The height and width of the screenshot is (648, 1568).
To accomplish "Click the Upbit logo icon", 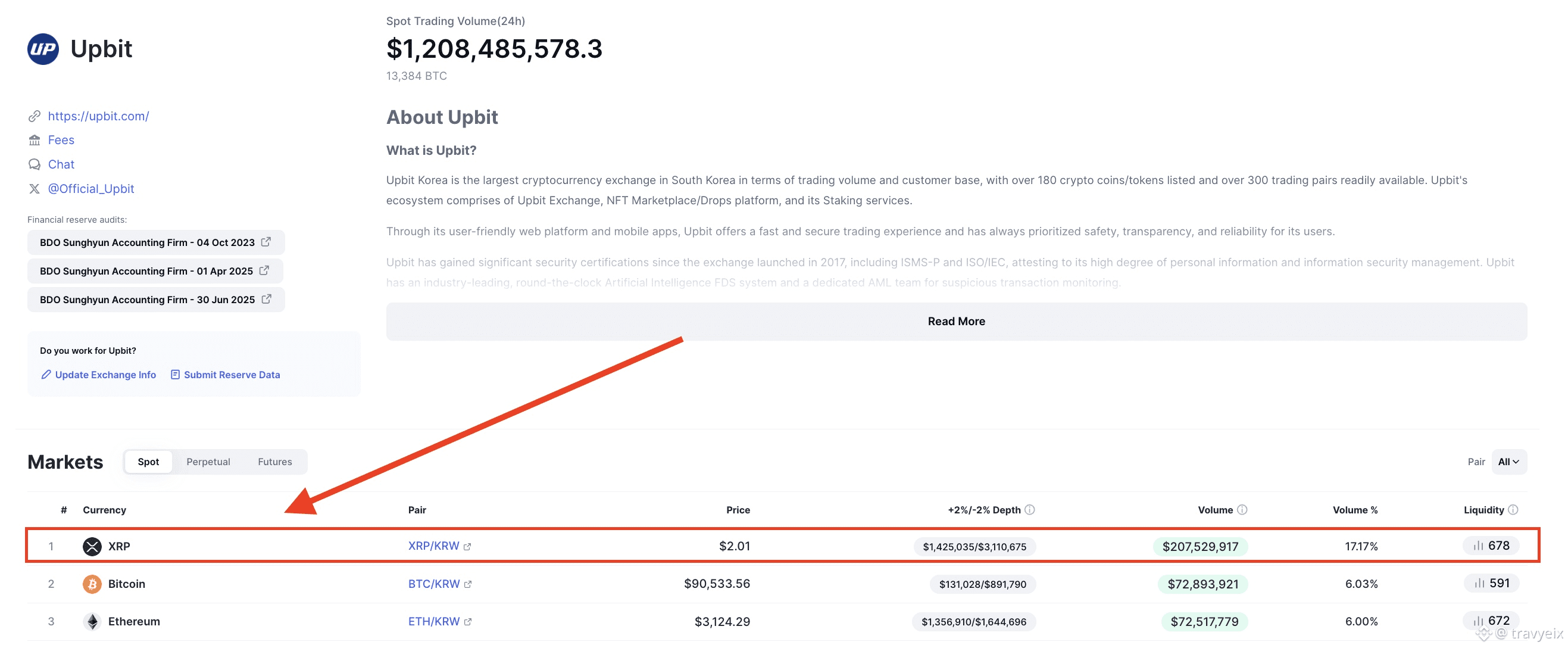I will pos(43,49).
